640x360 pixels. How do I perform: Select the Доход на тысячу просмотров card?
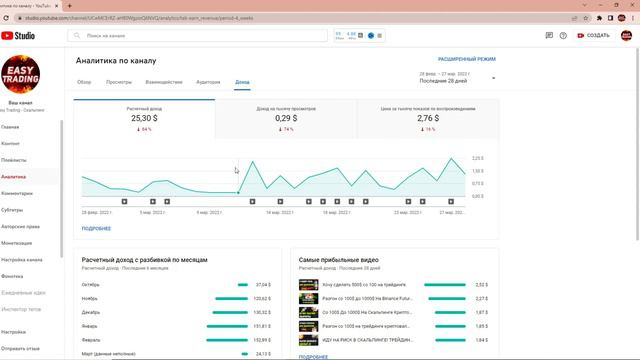coord(286,119)
